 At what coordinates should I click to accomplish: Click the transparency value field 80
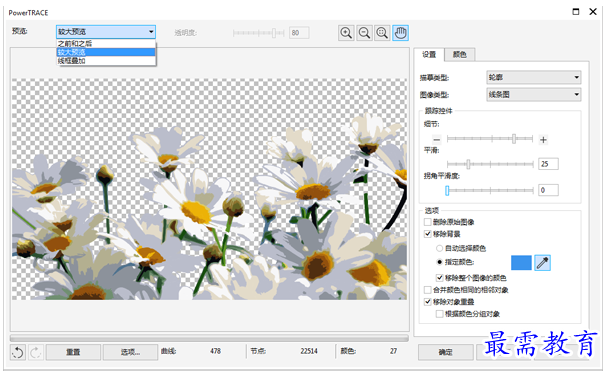click(x=299, y=33)
